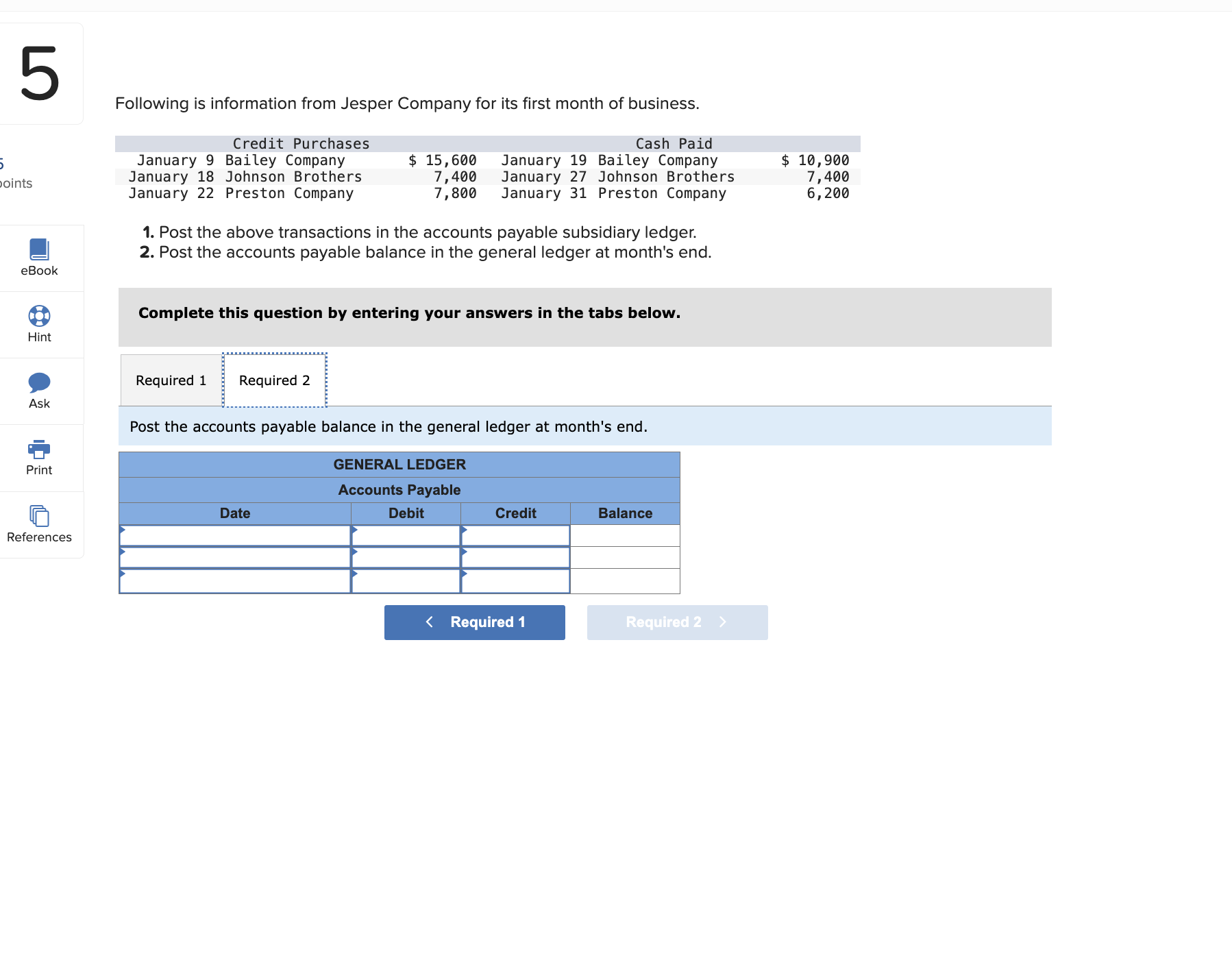
Task: Click the $ 10,900 cash paid amount
Action: [815, 160]
